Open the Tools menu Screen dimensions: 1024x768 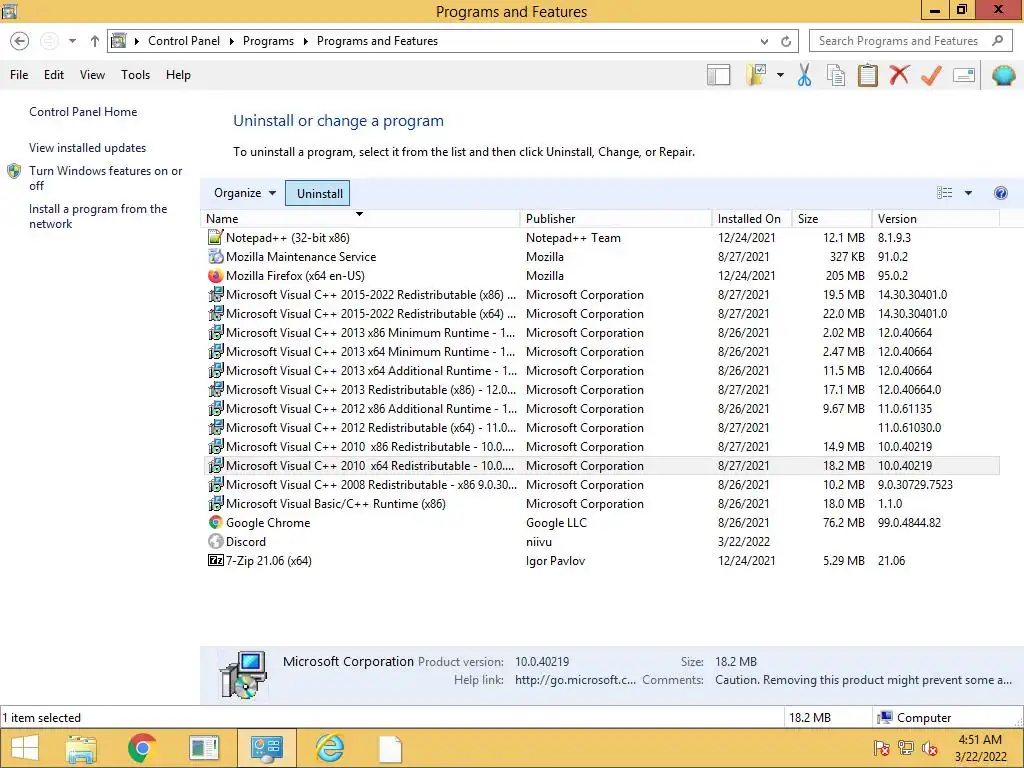[x=135, y=75]
